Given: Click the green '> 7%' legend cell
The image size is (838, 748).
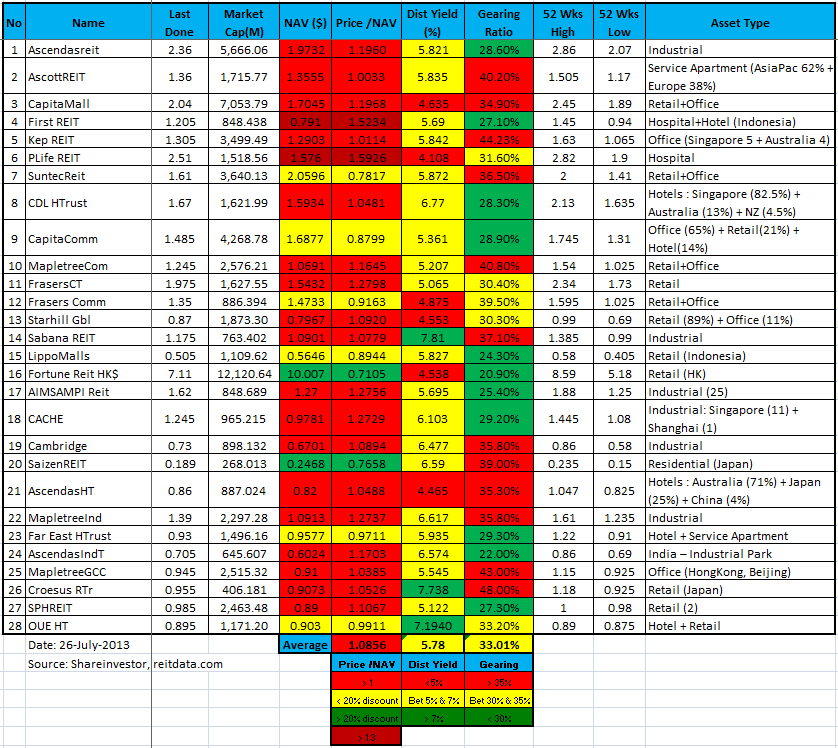Looking at the screenshot, I should click(432, 718).
